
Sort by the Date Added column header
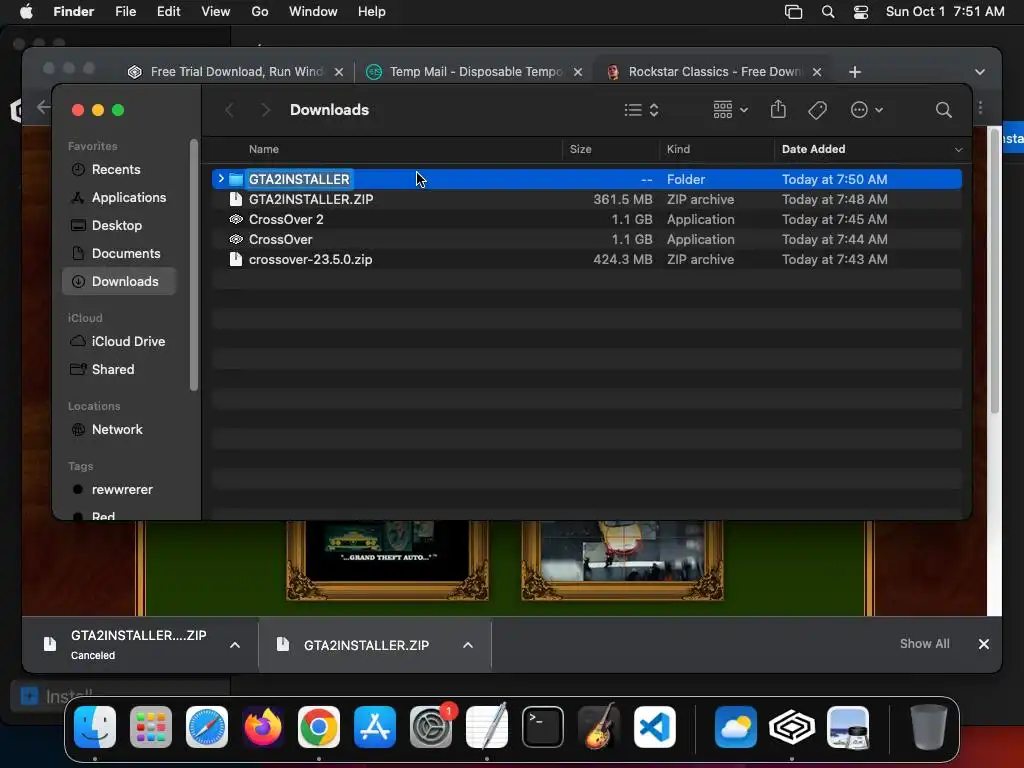[813, 149]
